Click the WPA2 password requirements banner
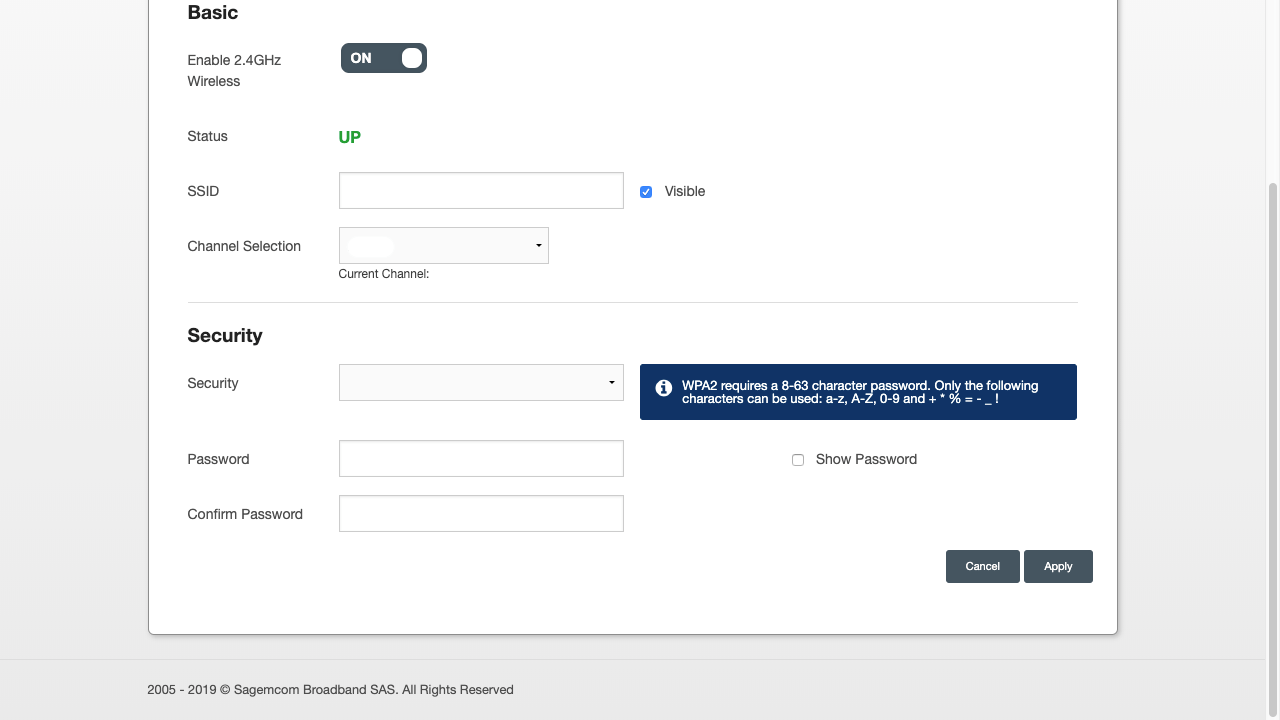This screenshot has width=1280, height=720. coord(858,392)
